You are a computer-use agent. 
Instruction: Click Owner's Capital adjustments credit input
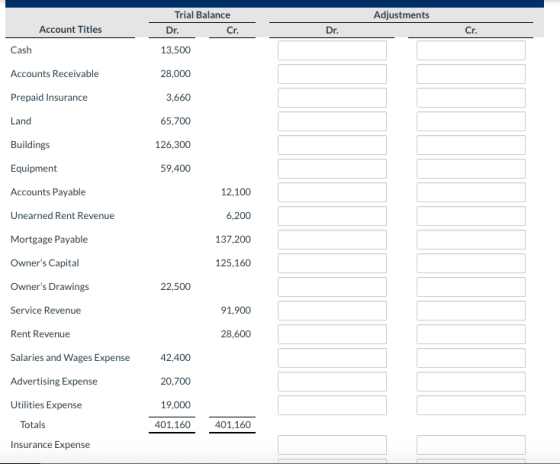coord(471,263)
